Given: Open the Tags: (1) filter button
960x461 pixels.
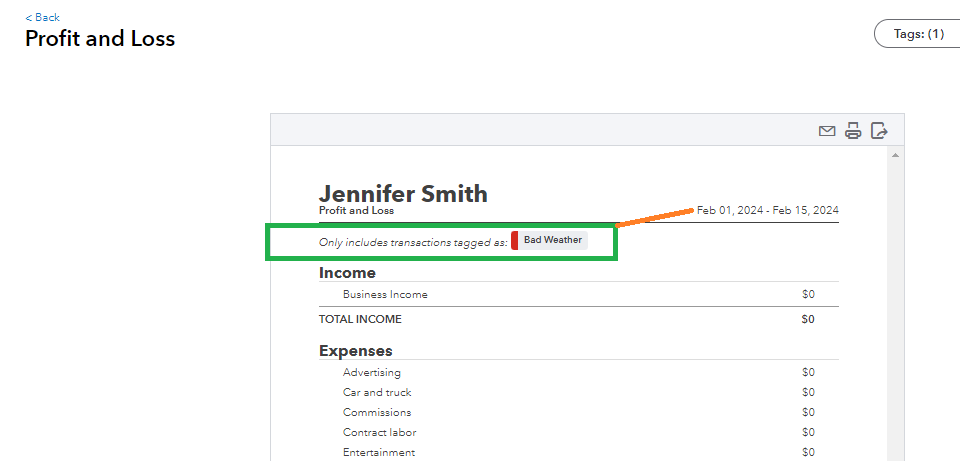Looking at the screenshot, I should 917,34.
